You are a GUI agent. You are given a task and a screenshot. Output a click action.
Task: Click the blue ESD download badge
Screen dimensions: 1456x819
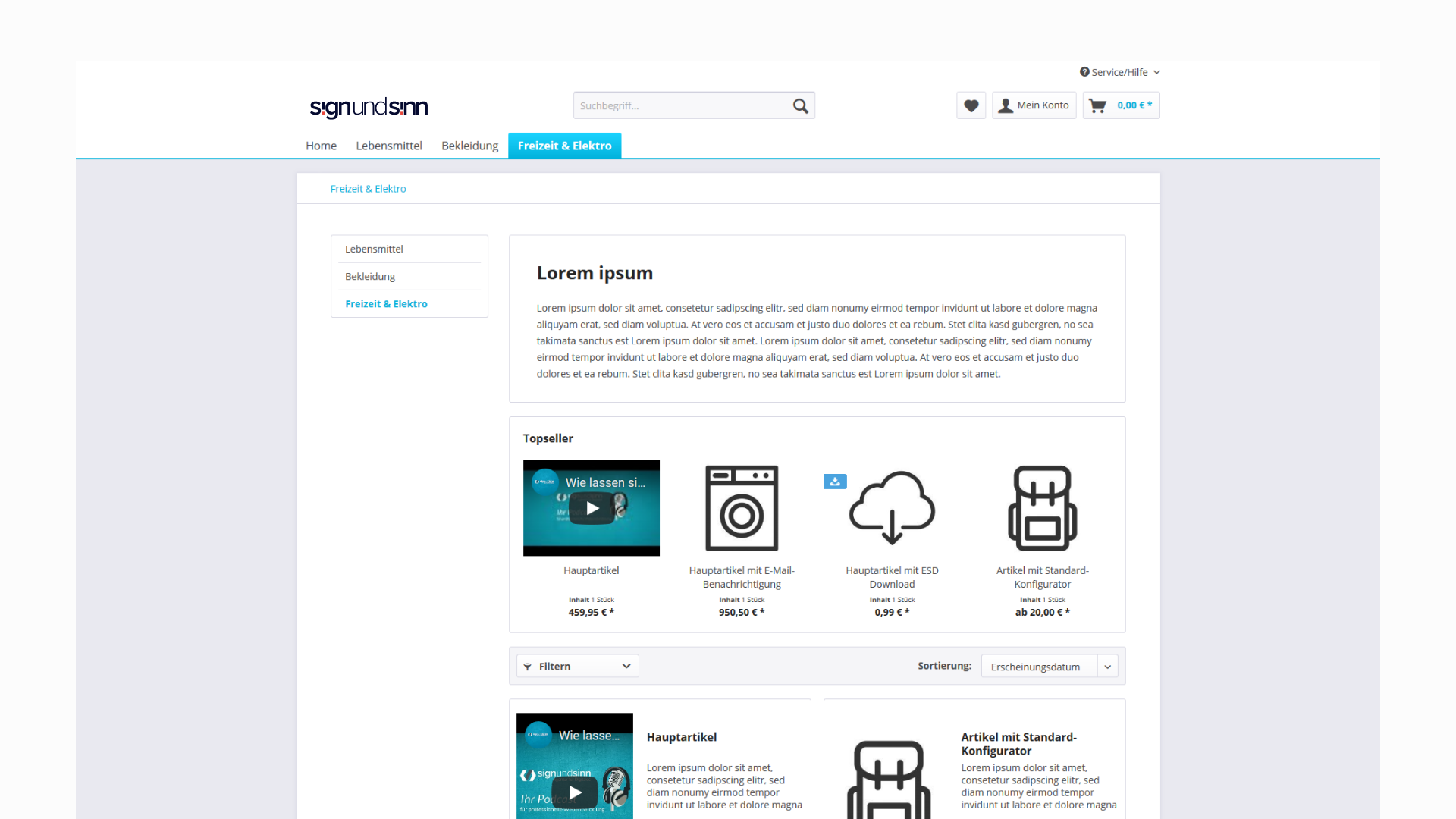point(835,482)
